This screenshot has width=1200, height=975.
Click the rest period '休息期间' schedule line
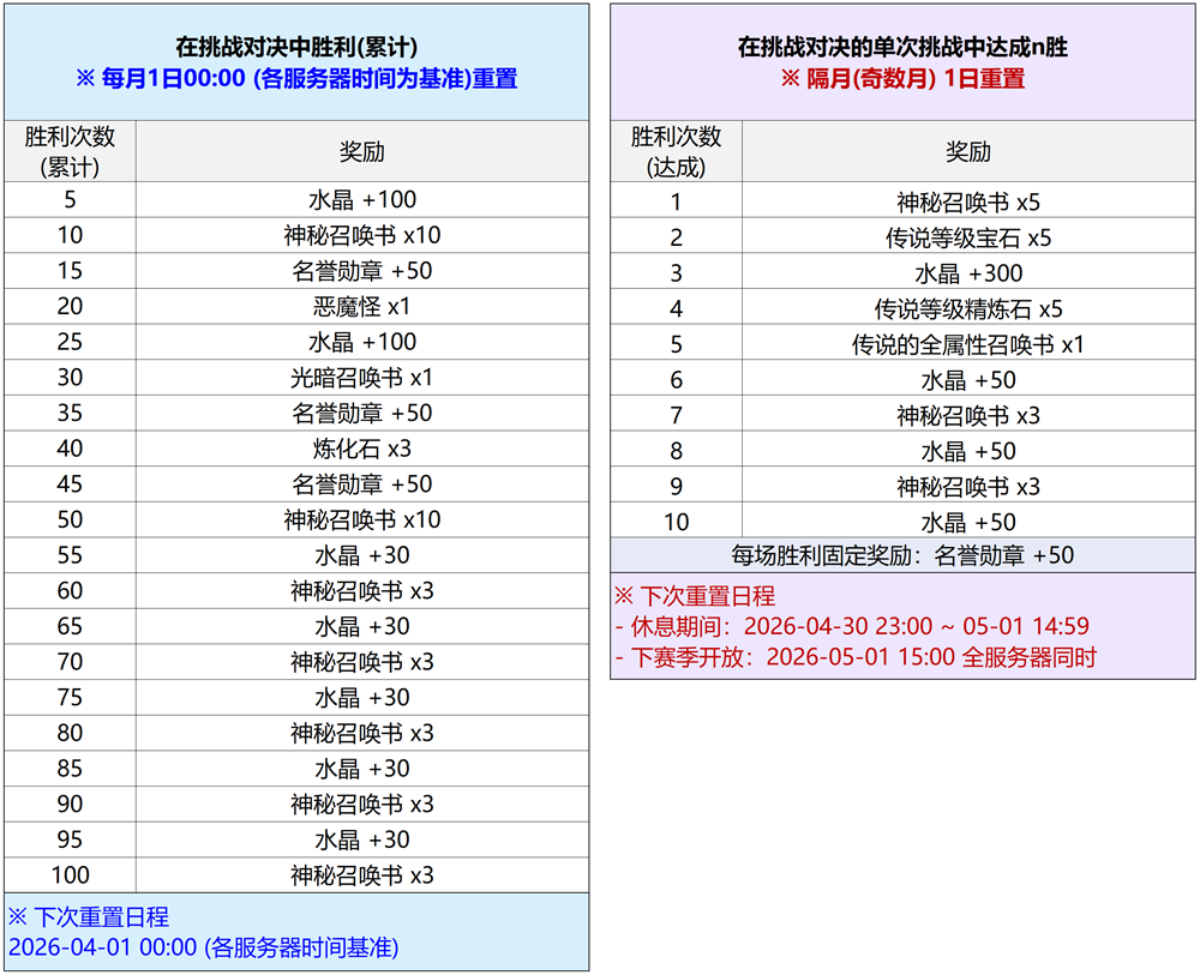coord(850,627)
